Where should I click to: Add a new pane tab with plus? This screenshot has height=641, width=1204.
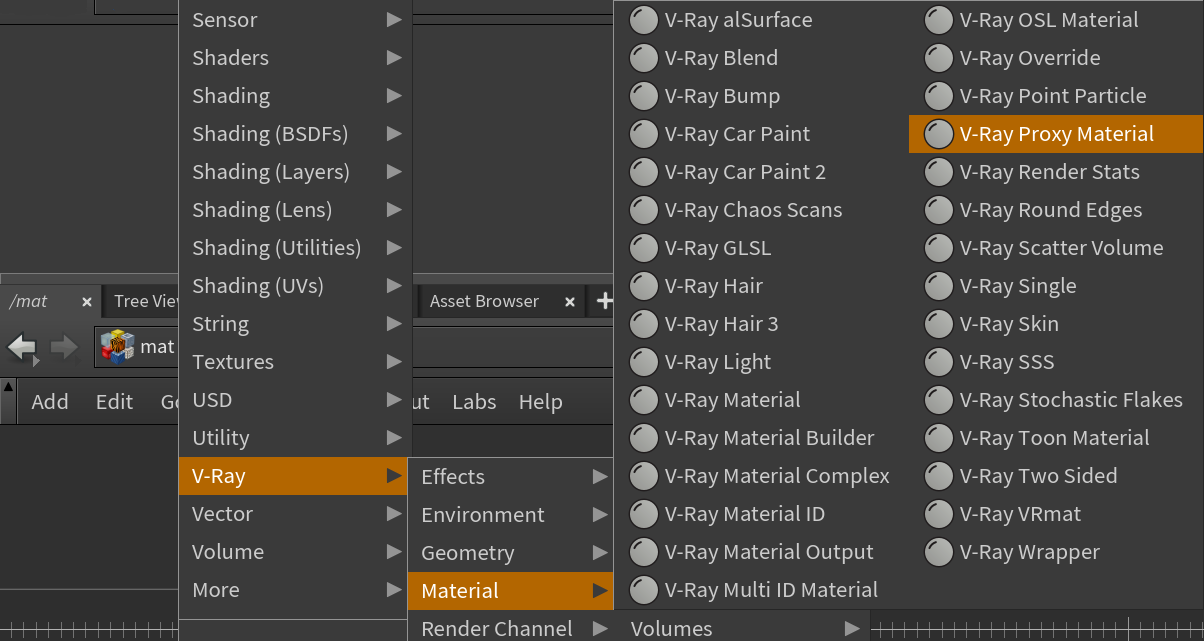pyautogui.click(x=604, y=301)
